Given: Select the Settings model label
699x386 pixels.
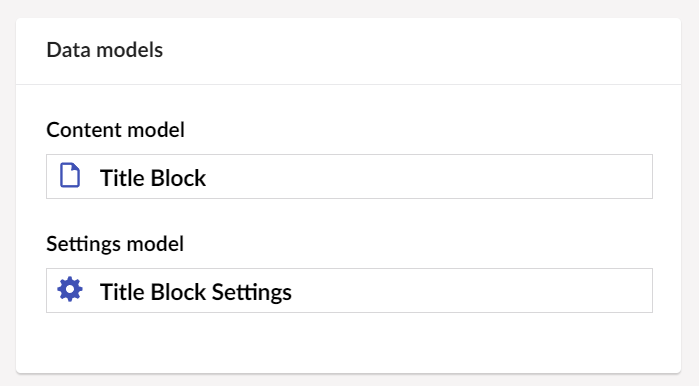Looking at the screenshot, I should click(115, 244).
